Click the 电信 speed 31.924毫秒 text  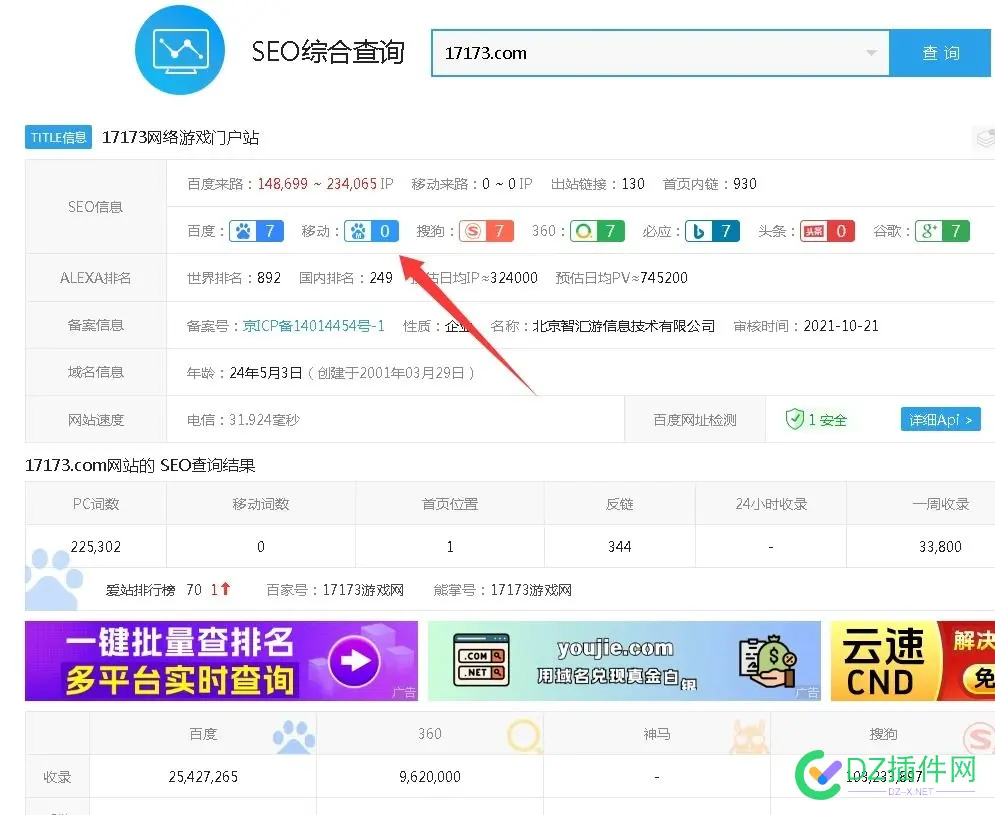[243, 420]
